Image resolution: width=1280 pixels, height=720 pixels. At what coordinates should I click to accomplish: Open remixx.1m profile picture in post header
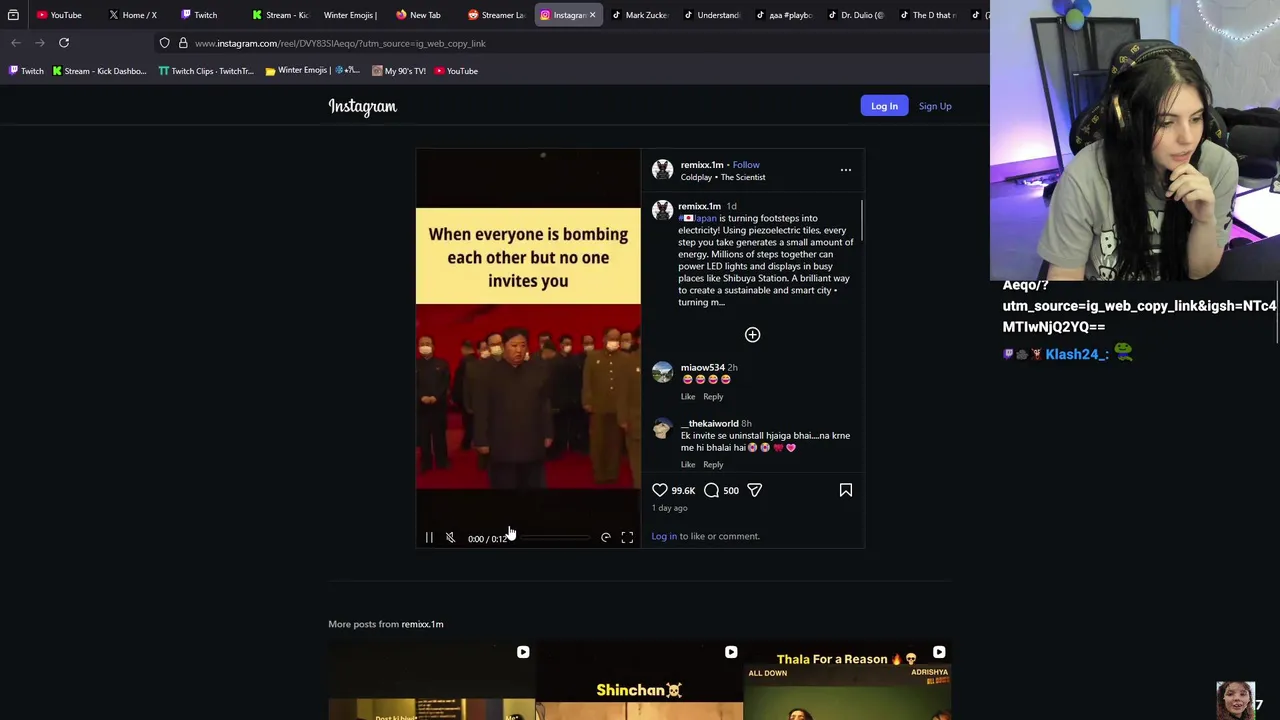coord(662,170)
